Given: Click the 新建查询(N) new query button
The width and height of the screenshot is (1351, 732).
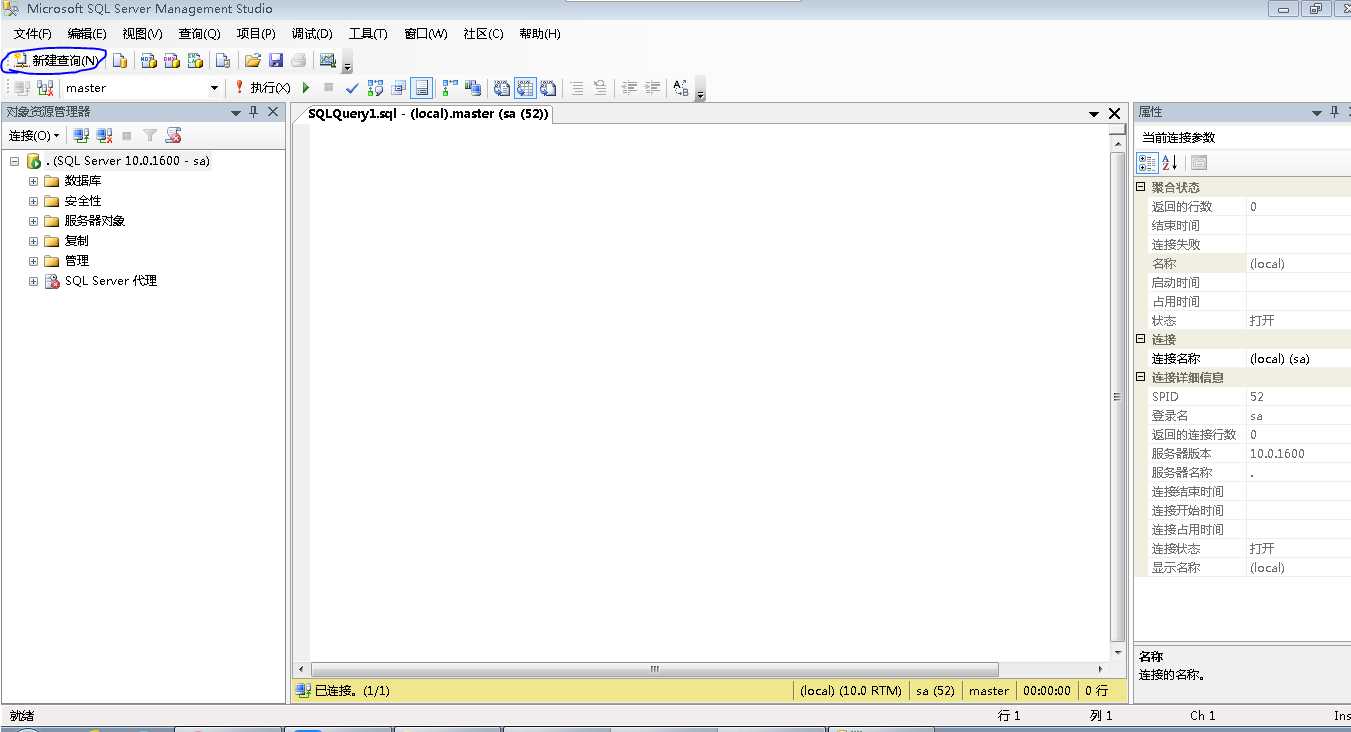Looking at the screenshot, I should pos(56,61).
